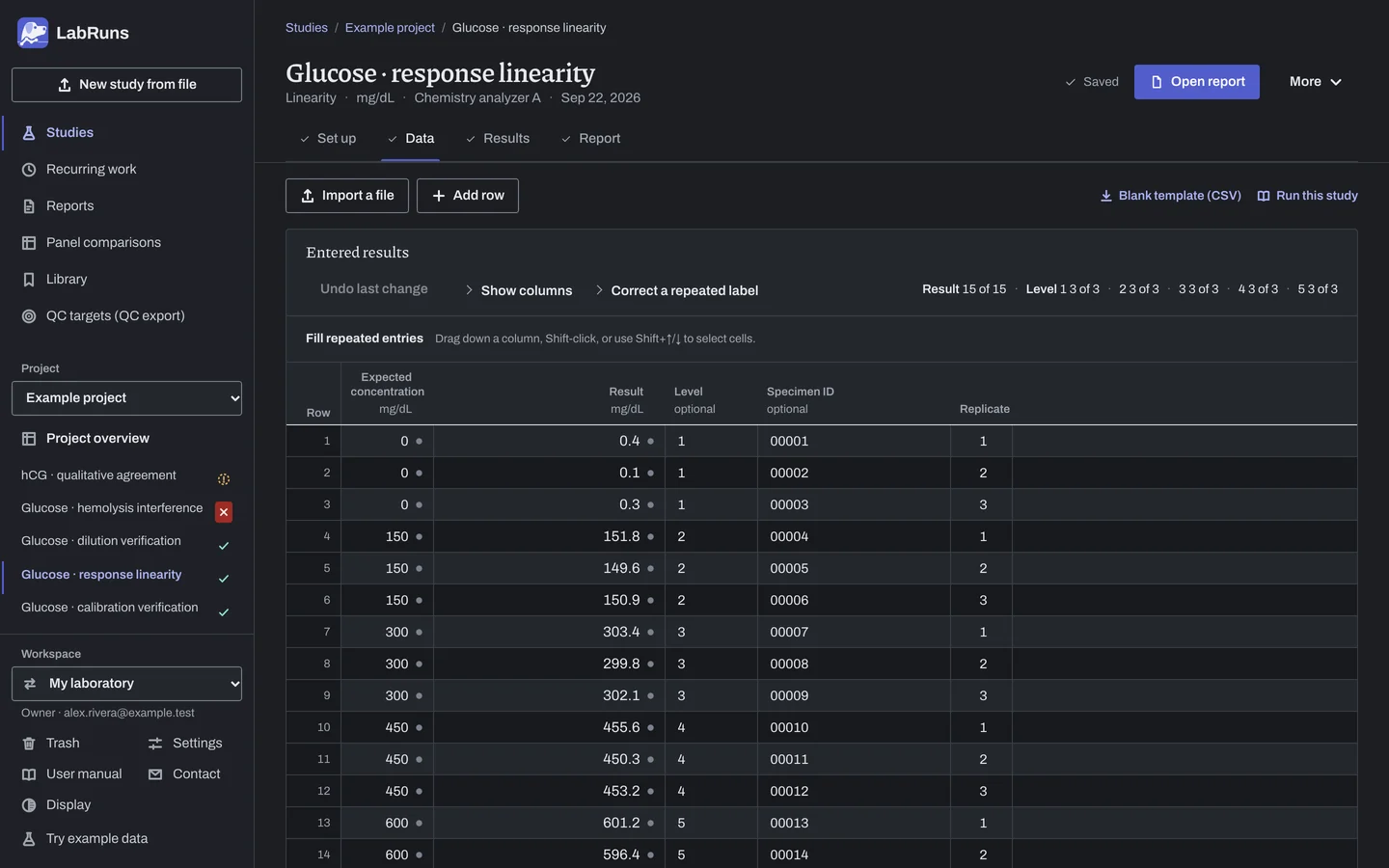Open the Workspace dropdown showing My laboratory
The height and width of the screenshot is (868, 1389).
126,684
